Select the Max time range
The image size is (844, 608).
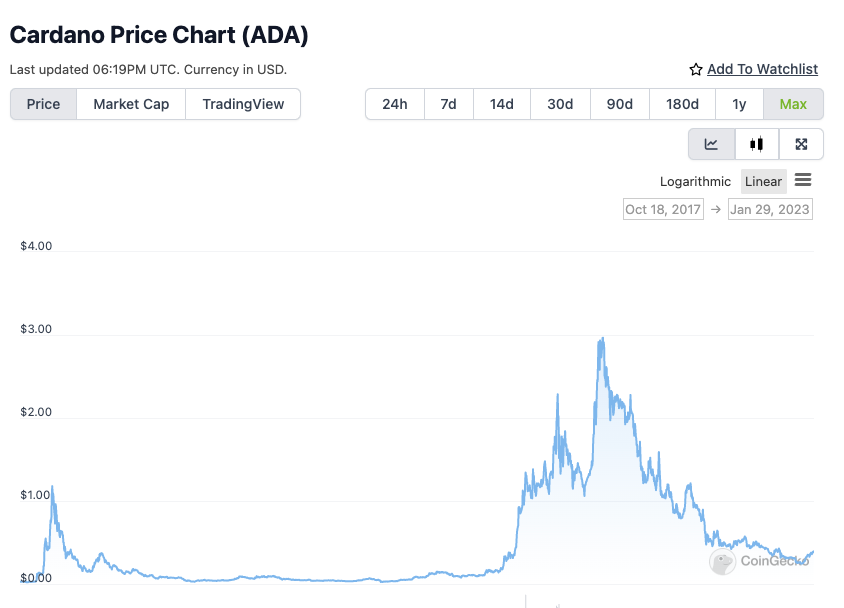coord(793,104)
